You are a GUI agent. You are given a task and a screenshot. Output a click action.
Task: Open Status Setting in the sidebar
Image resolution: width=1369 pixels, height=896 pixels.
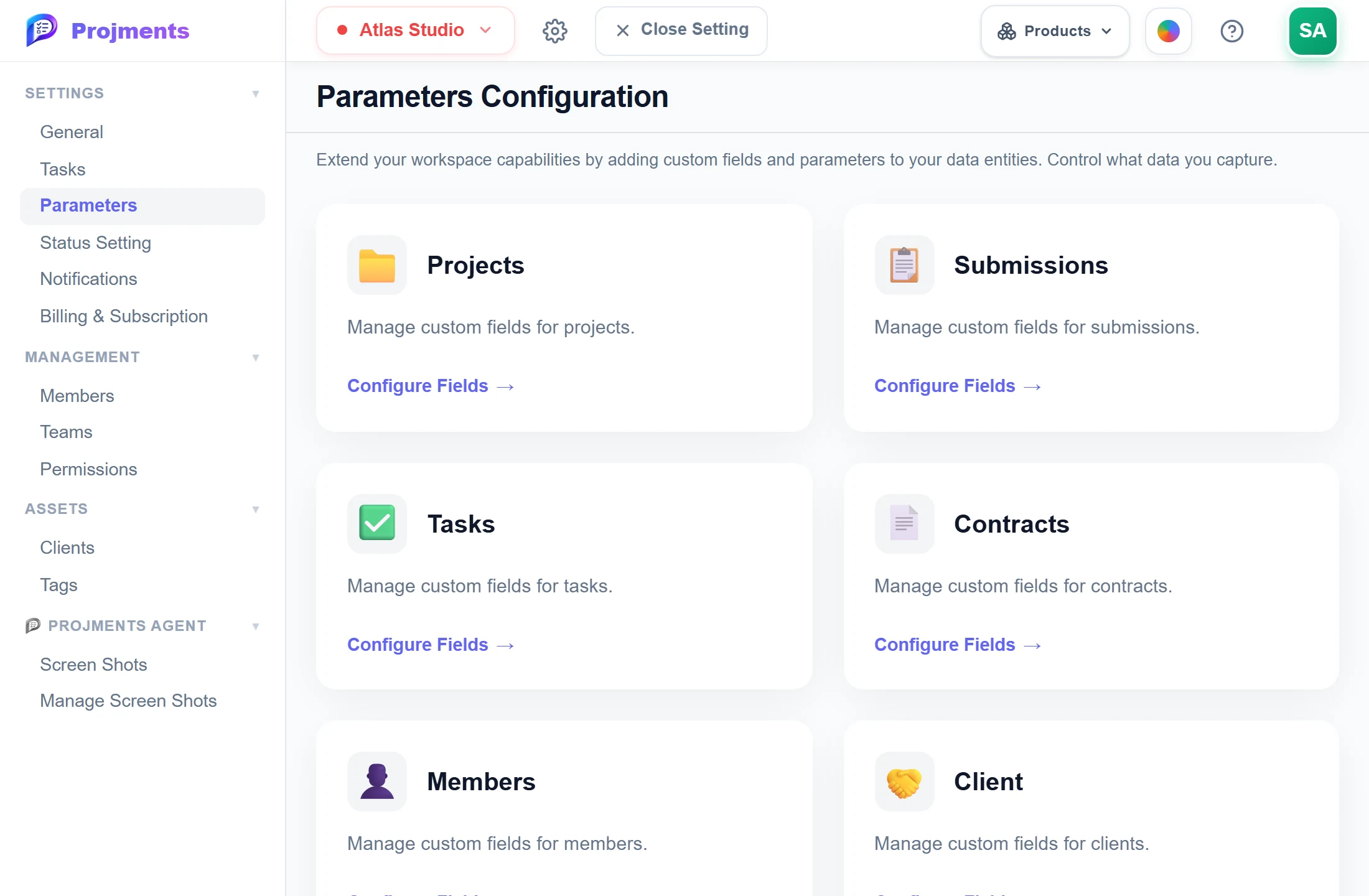point(96,243)
